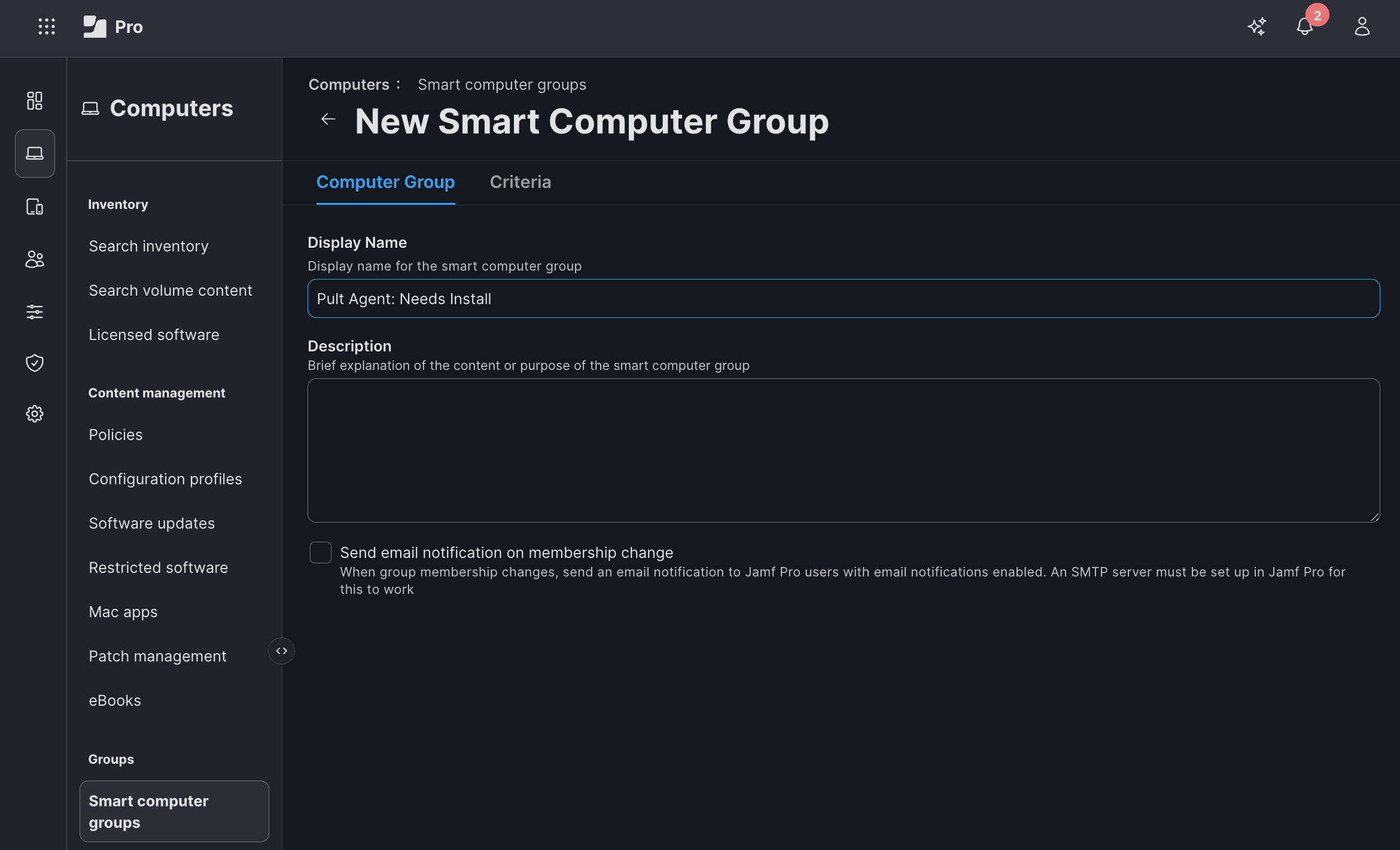Click the Computers breadcrumb
Image resolution: width=1400 pixels, height=850 pixels.
click(x=349, y=84)
